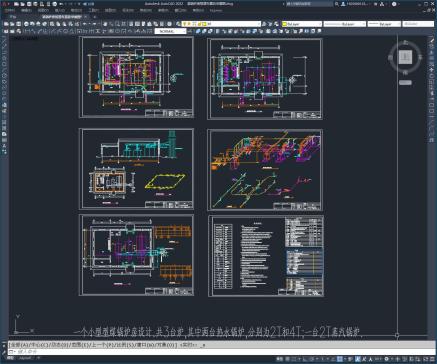Click the search magnifier icon in title bar

tap(337, 4)
